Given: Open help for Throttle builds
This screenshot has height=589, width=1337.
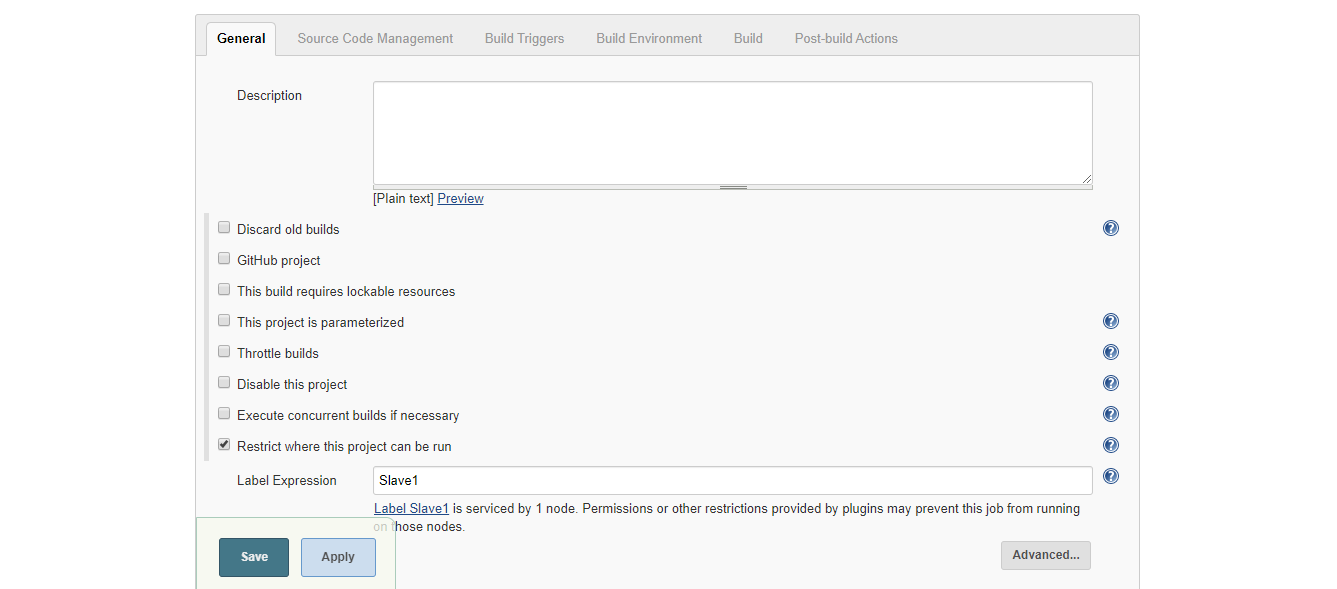Looking at the screenshot, I should pyautogui.click(x=1110, y=352).
